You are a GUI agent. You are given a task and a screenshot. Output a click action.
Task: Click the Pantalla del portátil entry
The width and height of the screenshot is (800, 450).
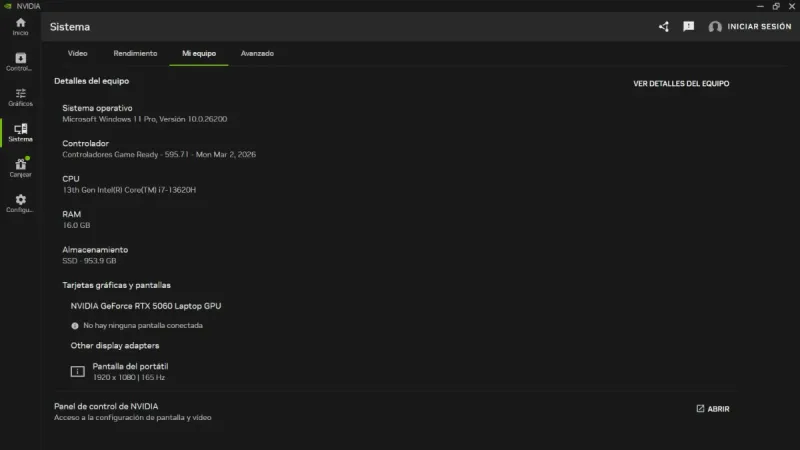tap(130, 366)
